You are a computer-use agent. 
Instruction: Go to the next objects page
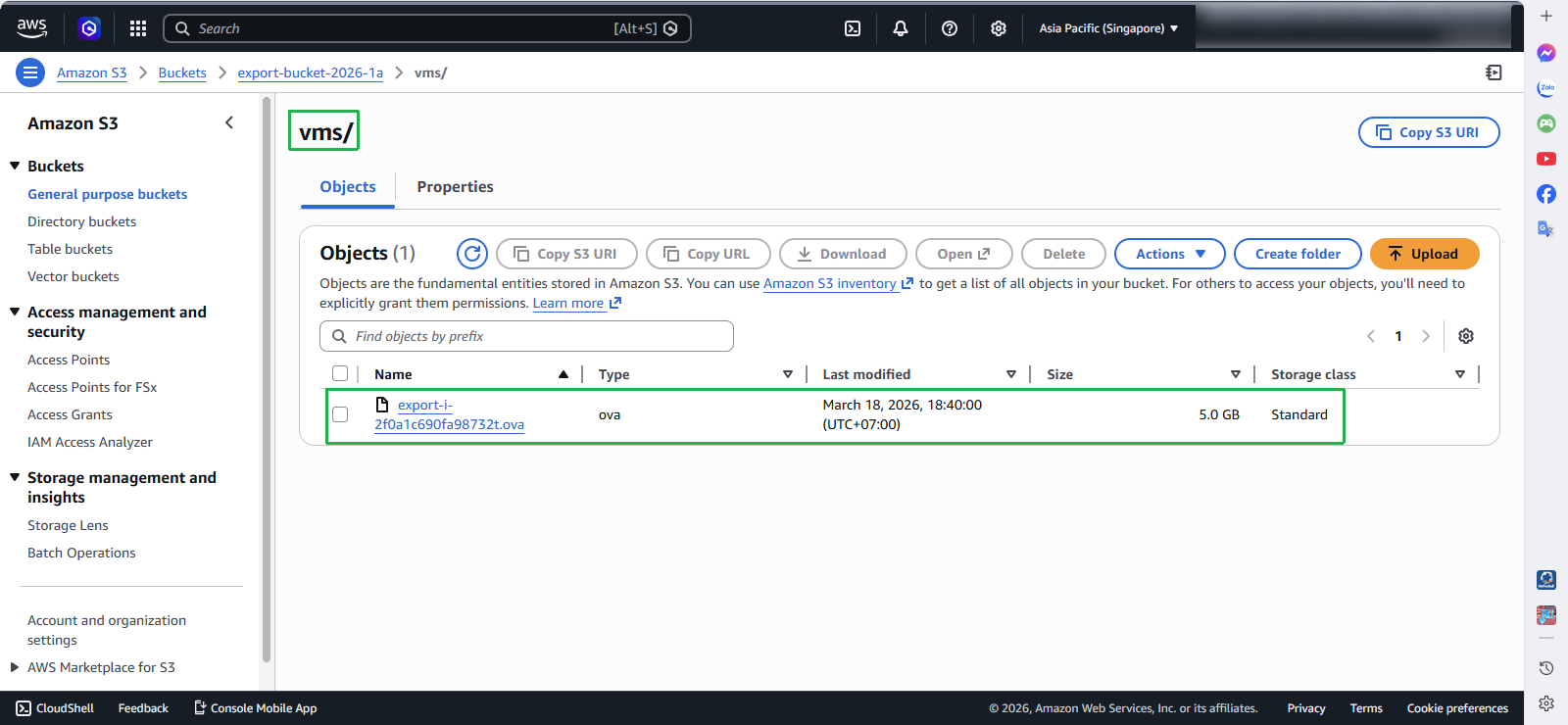pyautogui.click(x=1426, y=336)
